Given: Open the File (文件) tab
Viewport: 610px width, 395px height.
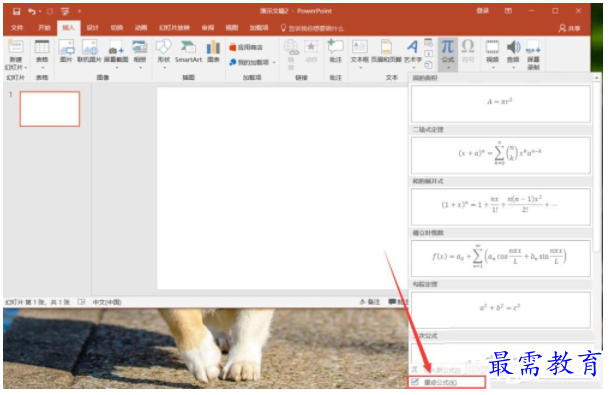Looking at the screenshot, I should click(x=17, y=28).
